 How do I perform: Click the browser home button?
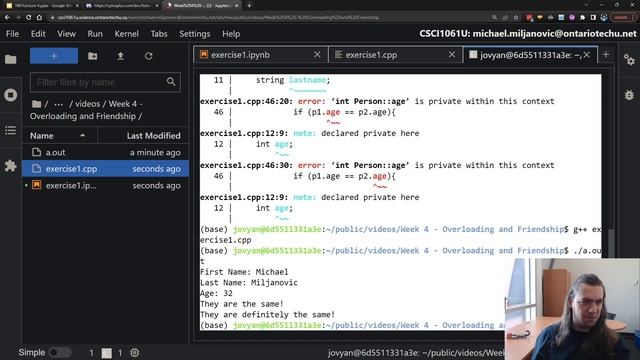(39, 18)
